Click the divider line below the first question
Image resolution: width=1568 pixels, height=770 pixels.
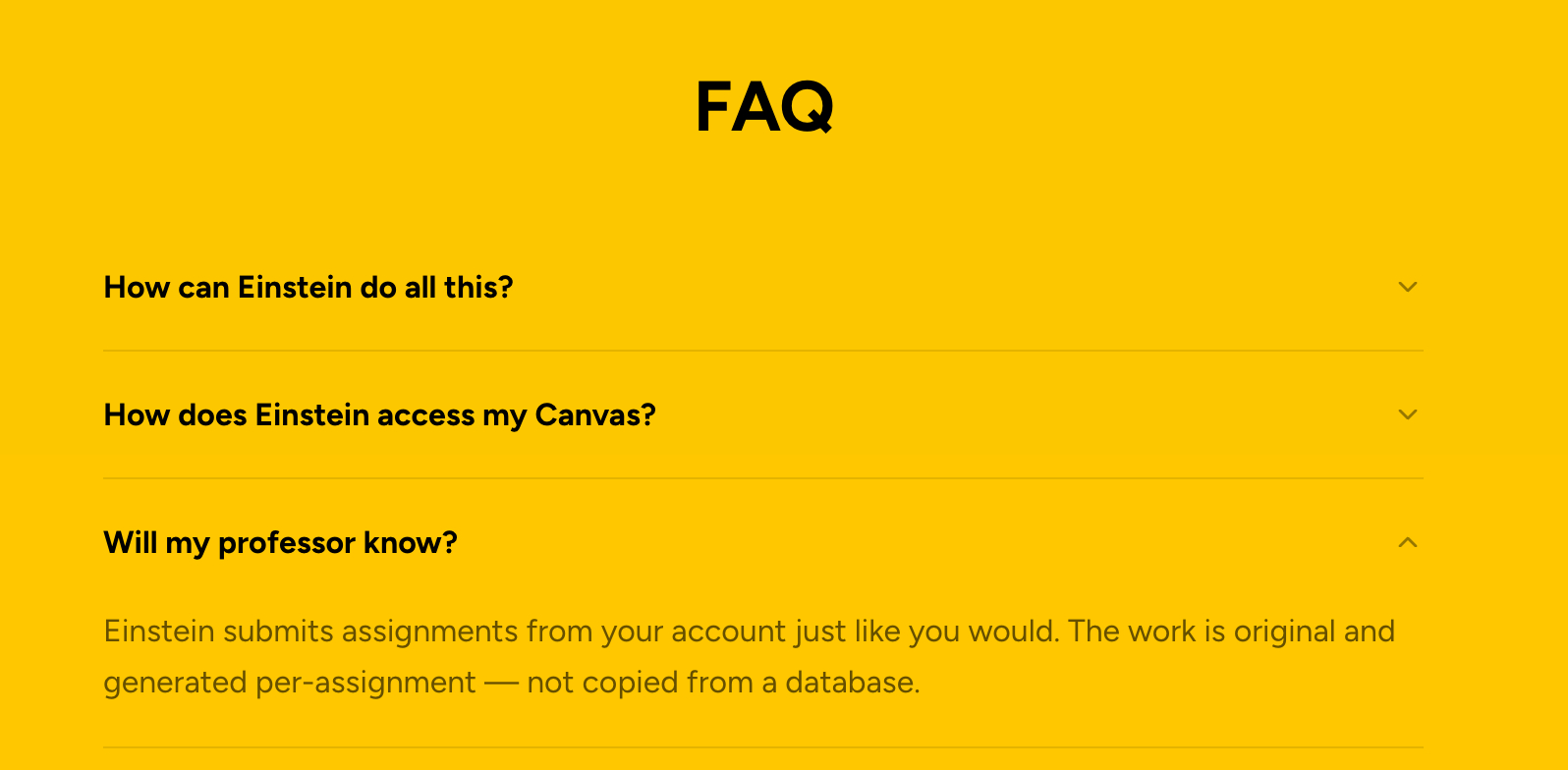coord(762,351)
